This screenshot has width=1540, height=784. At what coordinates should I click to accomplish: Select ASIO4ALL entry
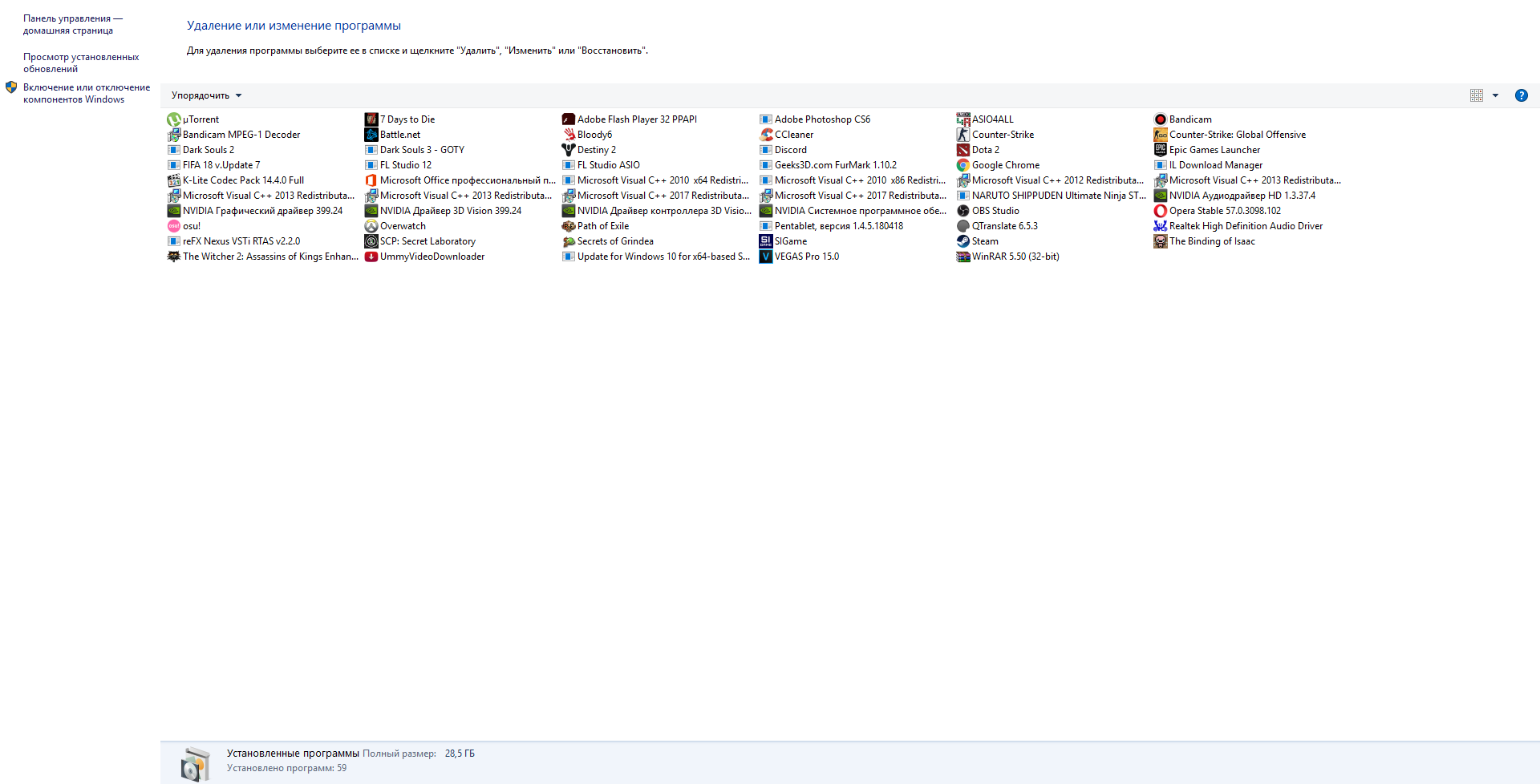(x=985, y=119)
